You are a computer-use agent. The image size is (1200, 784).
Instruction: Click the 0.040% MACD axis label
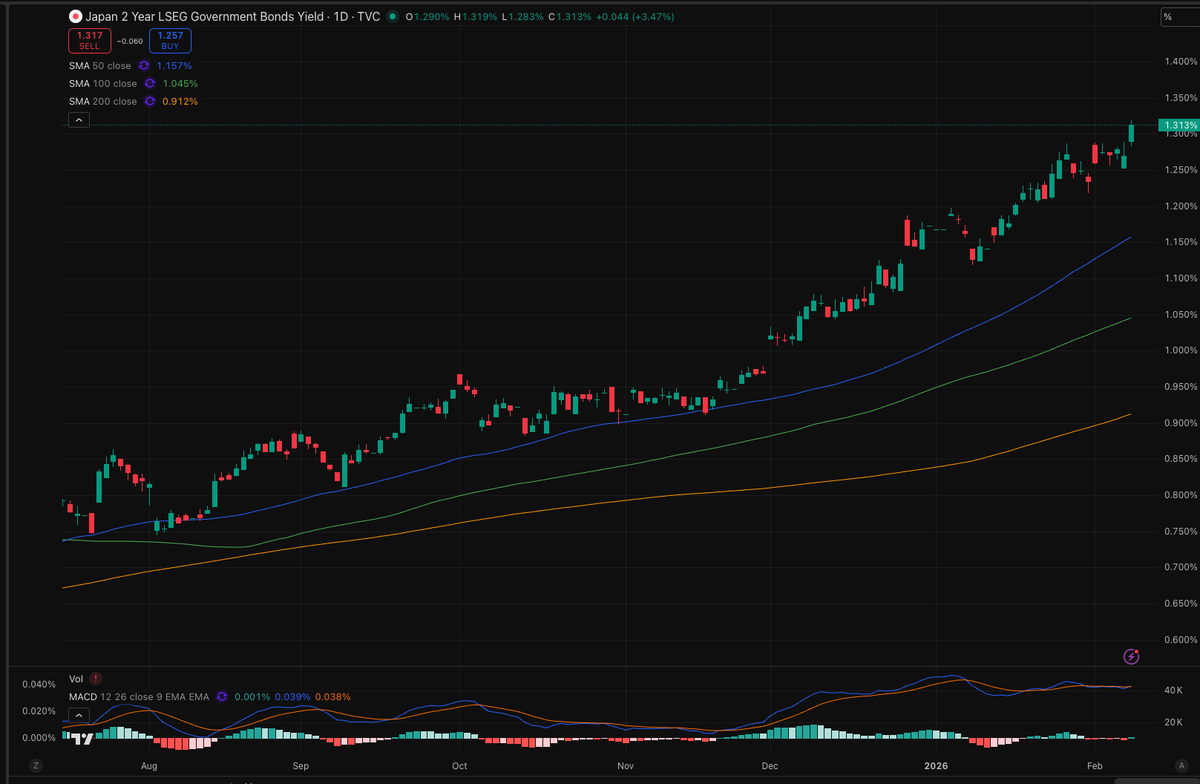[x=40, y=684]
